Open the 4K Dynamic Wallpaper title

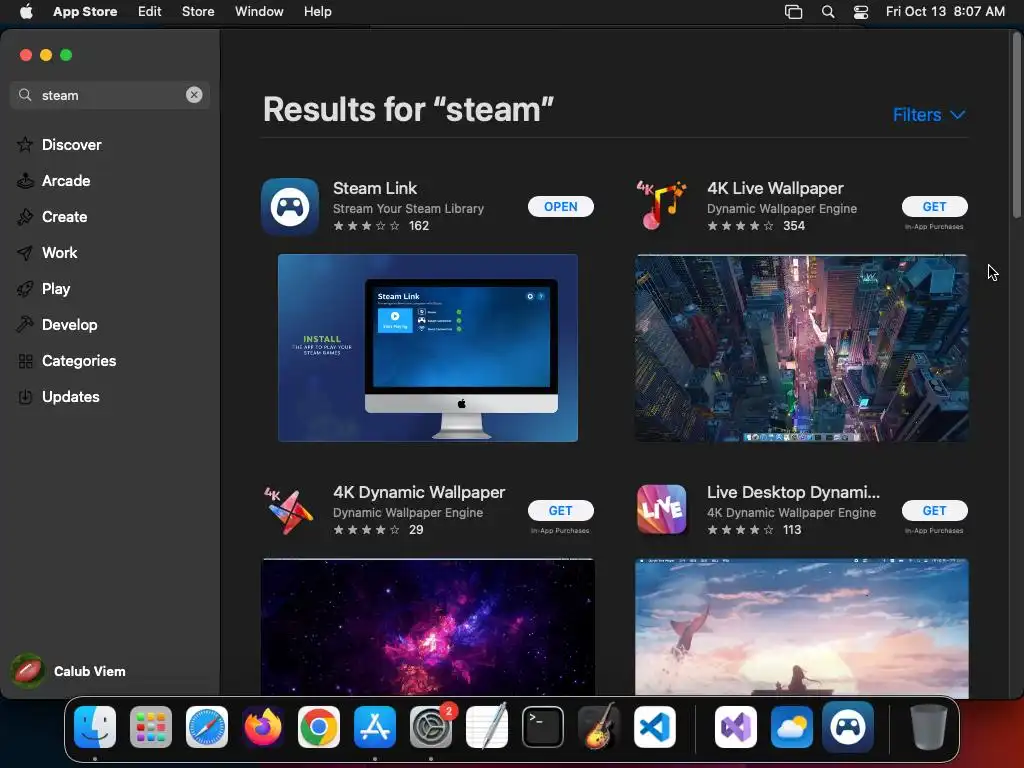coord(419,492)
